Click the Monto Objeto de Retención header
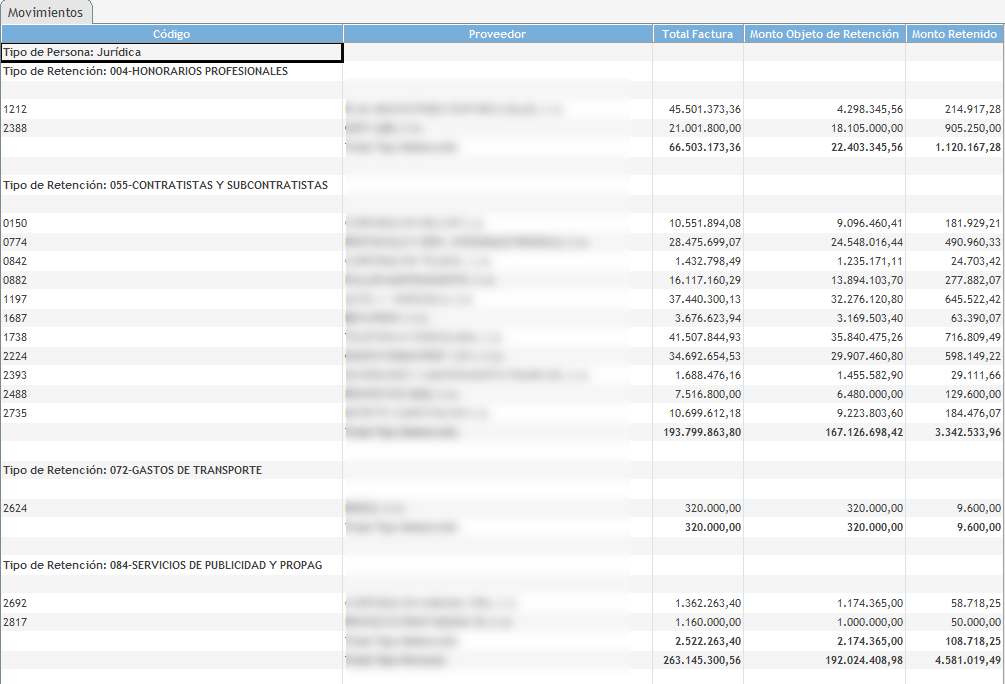 pyautogui.click(x=824, y=34)
